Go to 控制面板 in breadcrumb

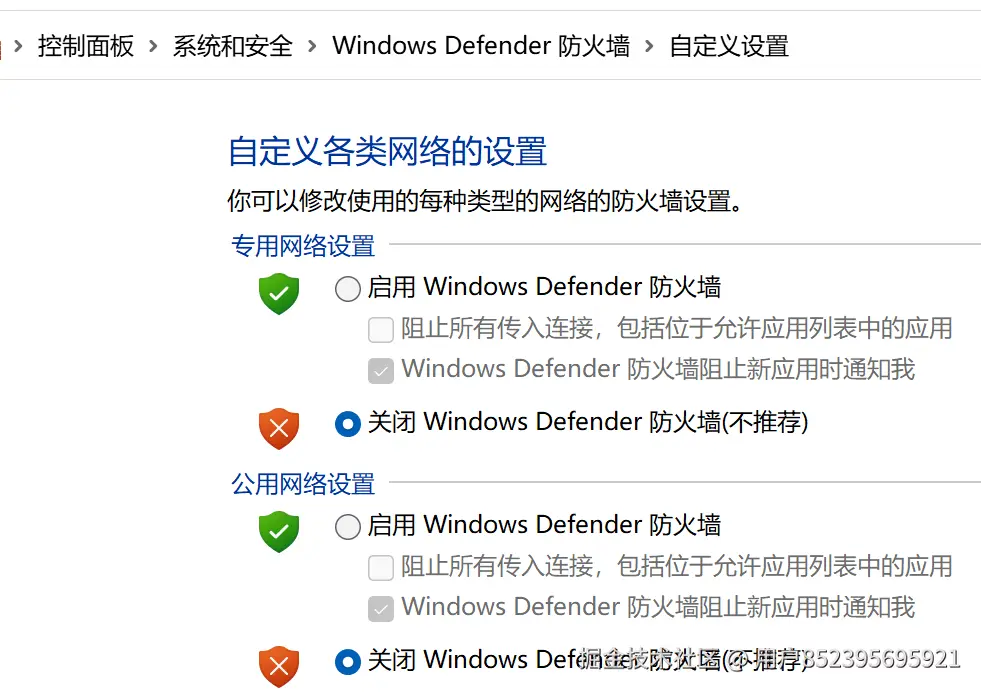86,46
